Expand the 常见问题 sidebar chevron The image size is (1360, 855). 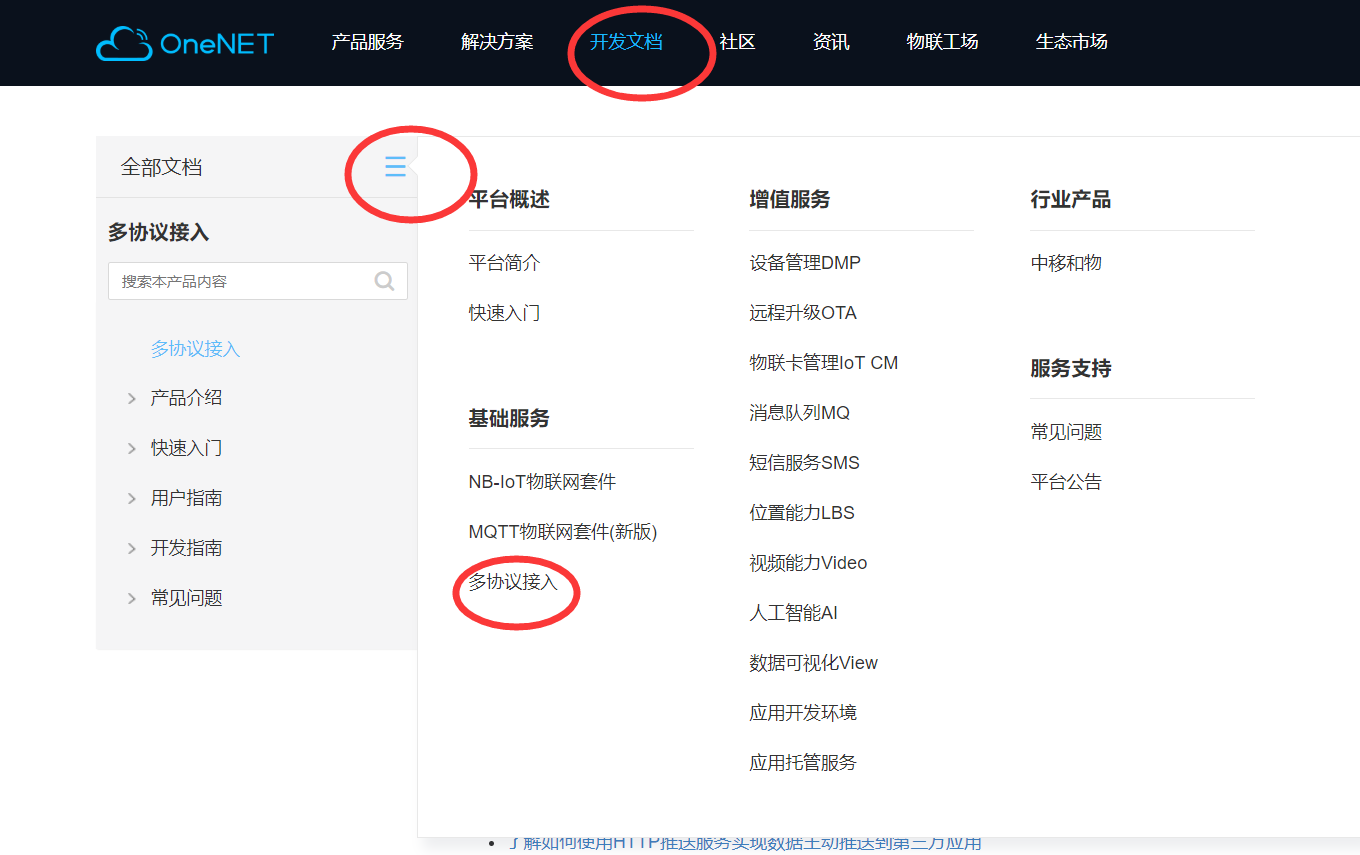131,597
